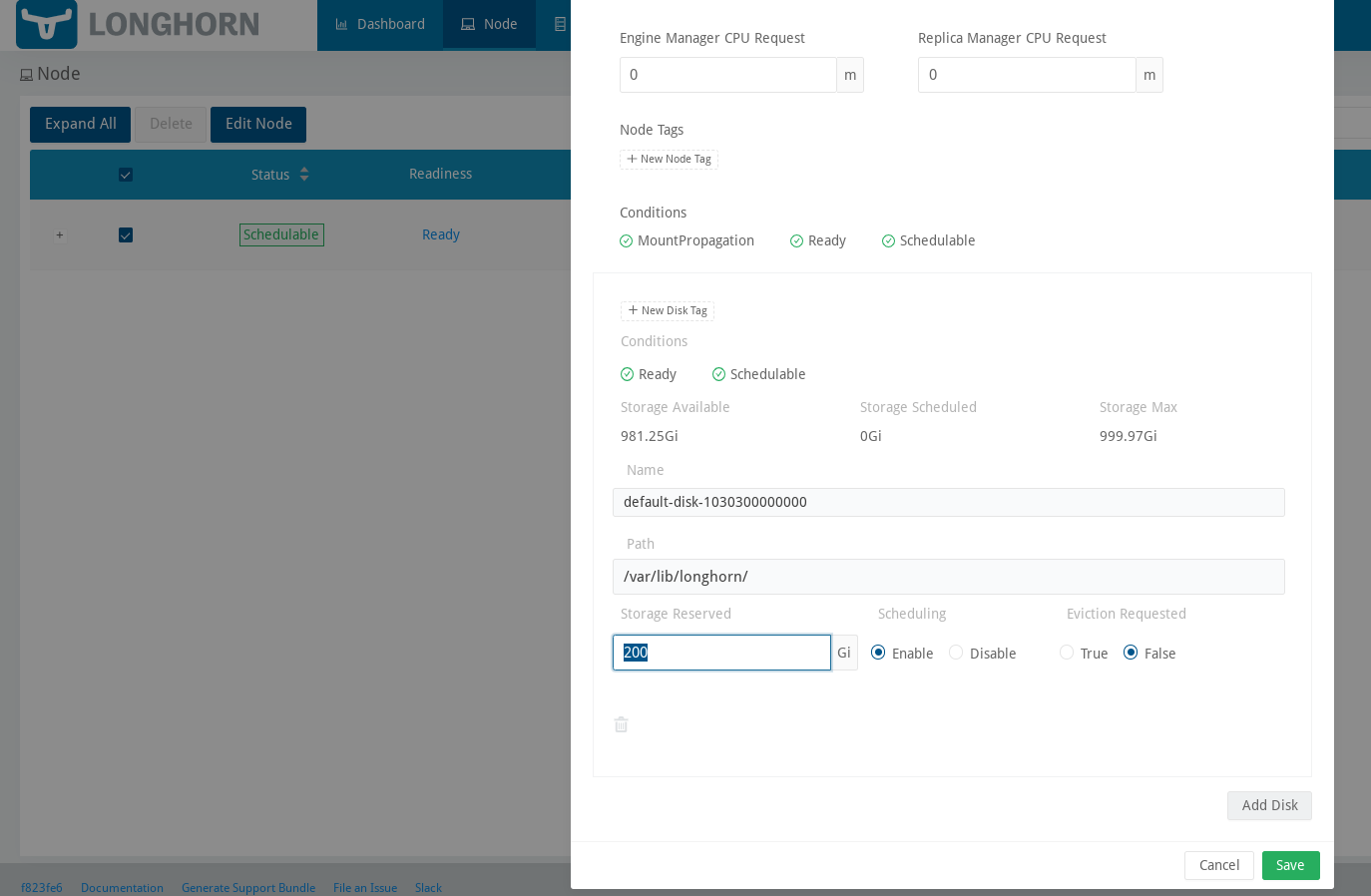Viewport: 1371px width, 896px height.
Task: Cancel editing the node
Action: [1218, 865]
